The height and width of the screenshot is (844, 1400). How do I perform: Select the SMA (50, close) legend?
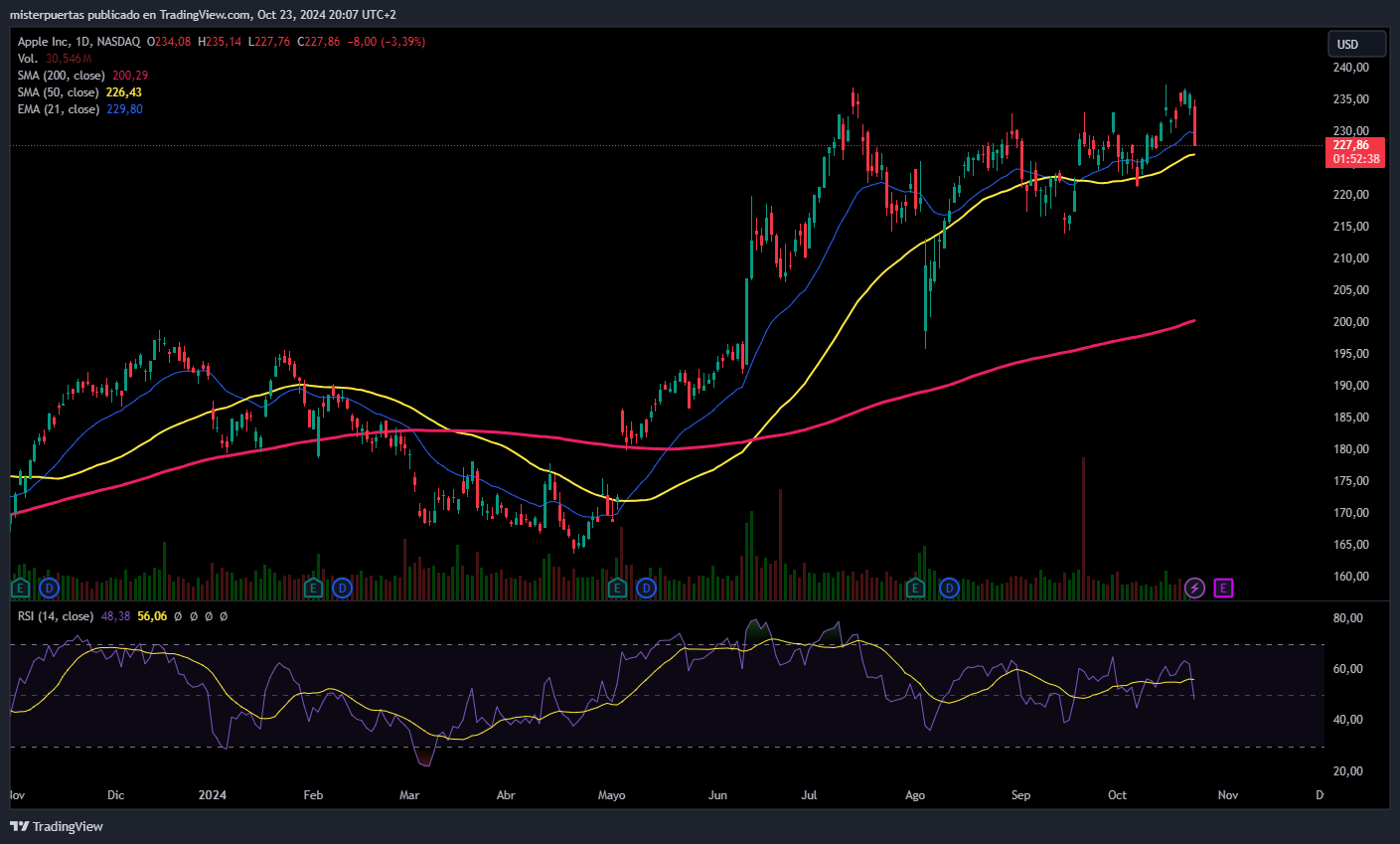pyautogui.click(x=58, y=92)
